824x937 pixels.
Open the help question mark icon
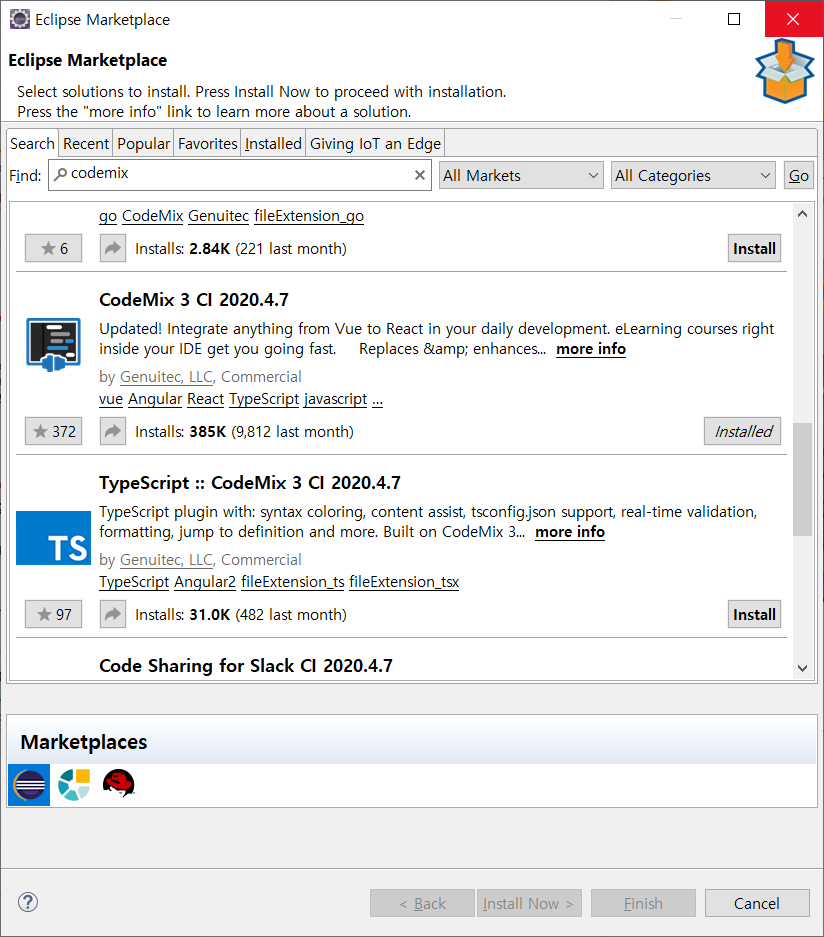(28, 902)
